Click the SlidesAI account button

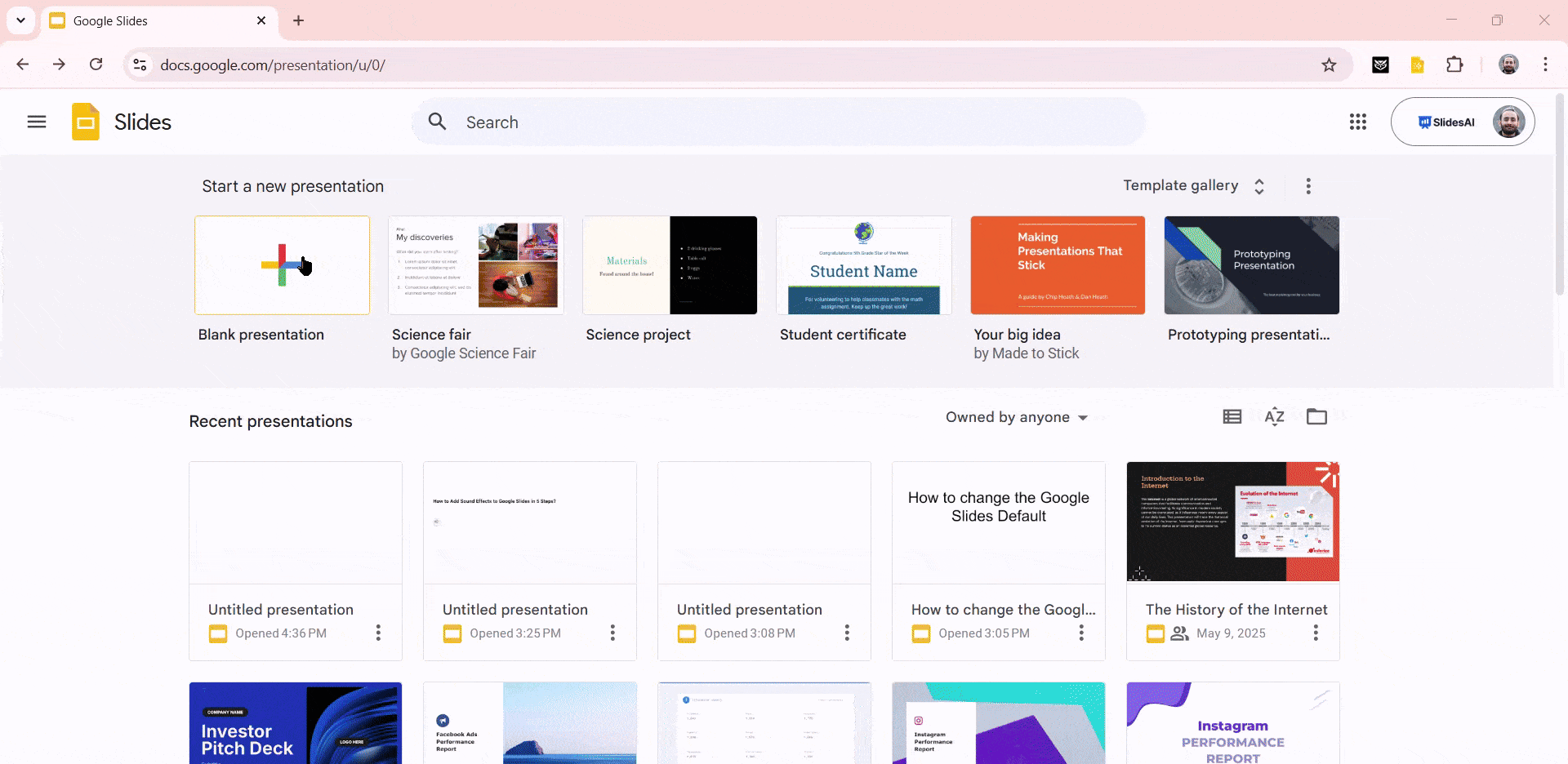point(1446,122)
